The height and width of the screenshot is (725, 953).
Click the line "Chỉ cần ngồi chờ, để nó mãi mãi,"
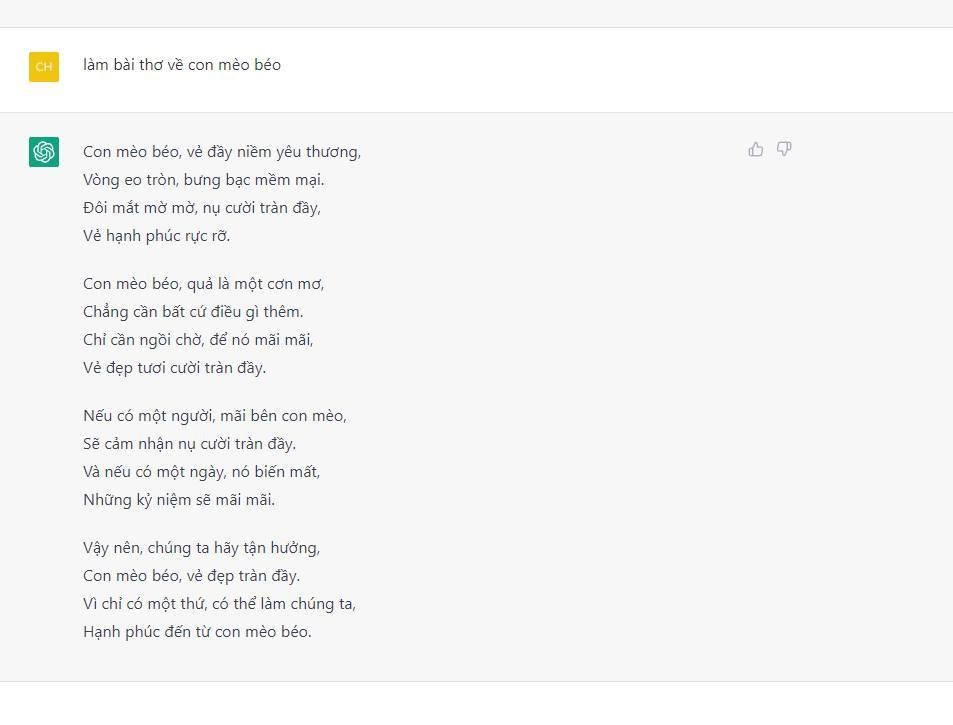pos(198,340)
